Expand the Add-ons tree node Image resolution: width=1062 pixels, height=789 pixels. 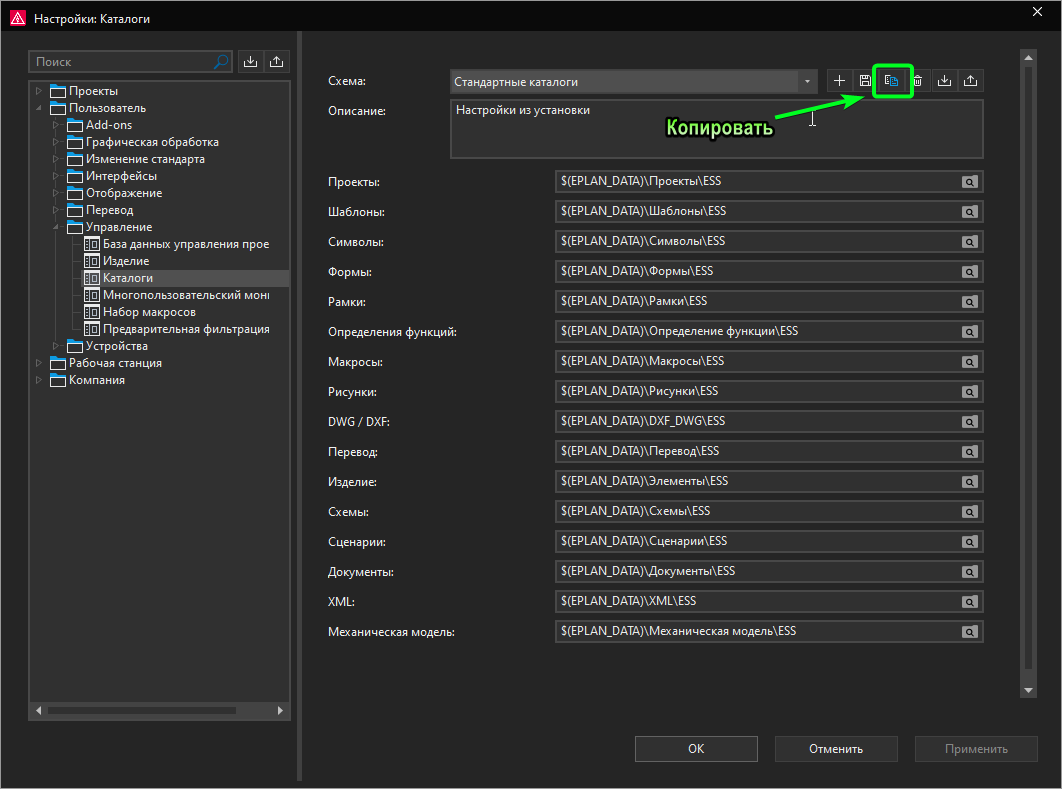pos(56,125)
